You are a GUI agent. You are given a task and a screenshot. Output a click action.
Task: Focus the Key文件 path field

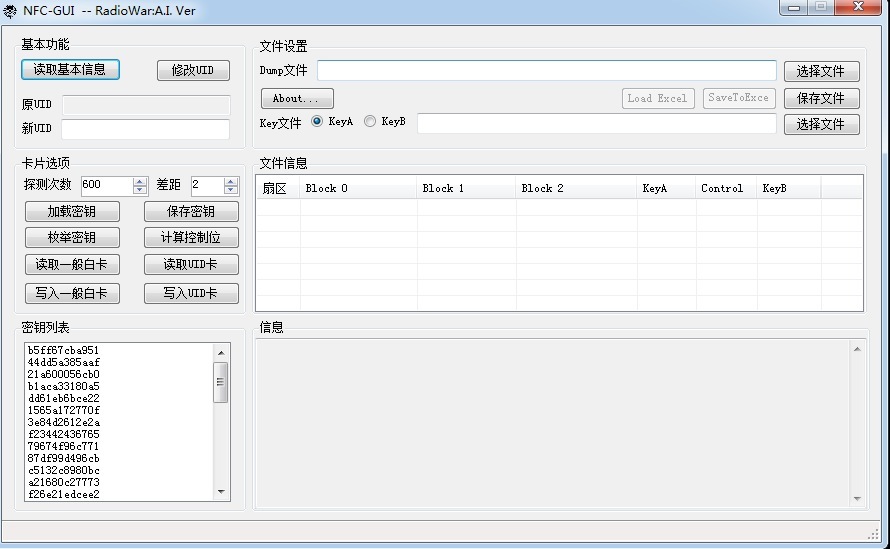point(597,124)
